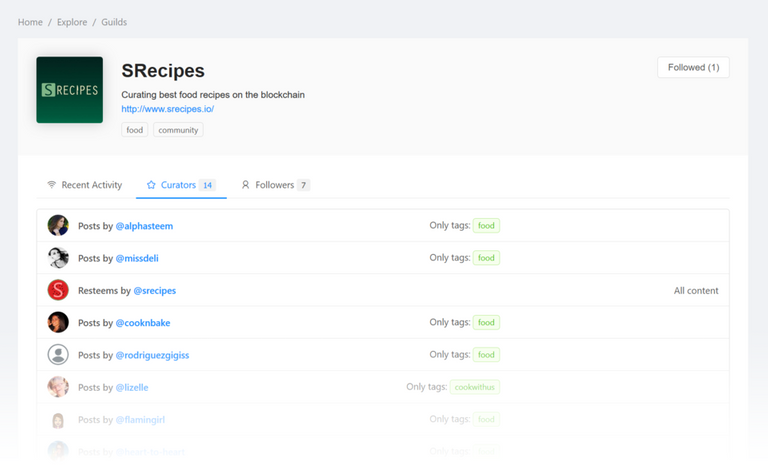Open @flamingirl's avatar
This screenshot has width=768, height=468.
(x=58, y=419)
